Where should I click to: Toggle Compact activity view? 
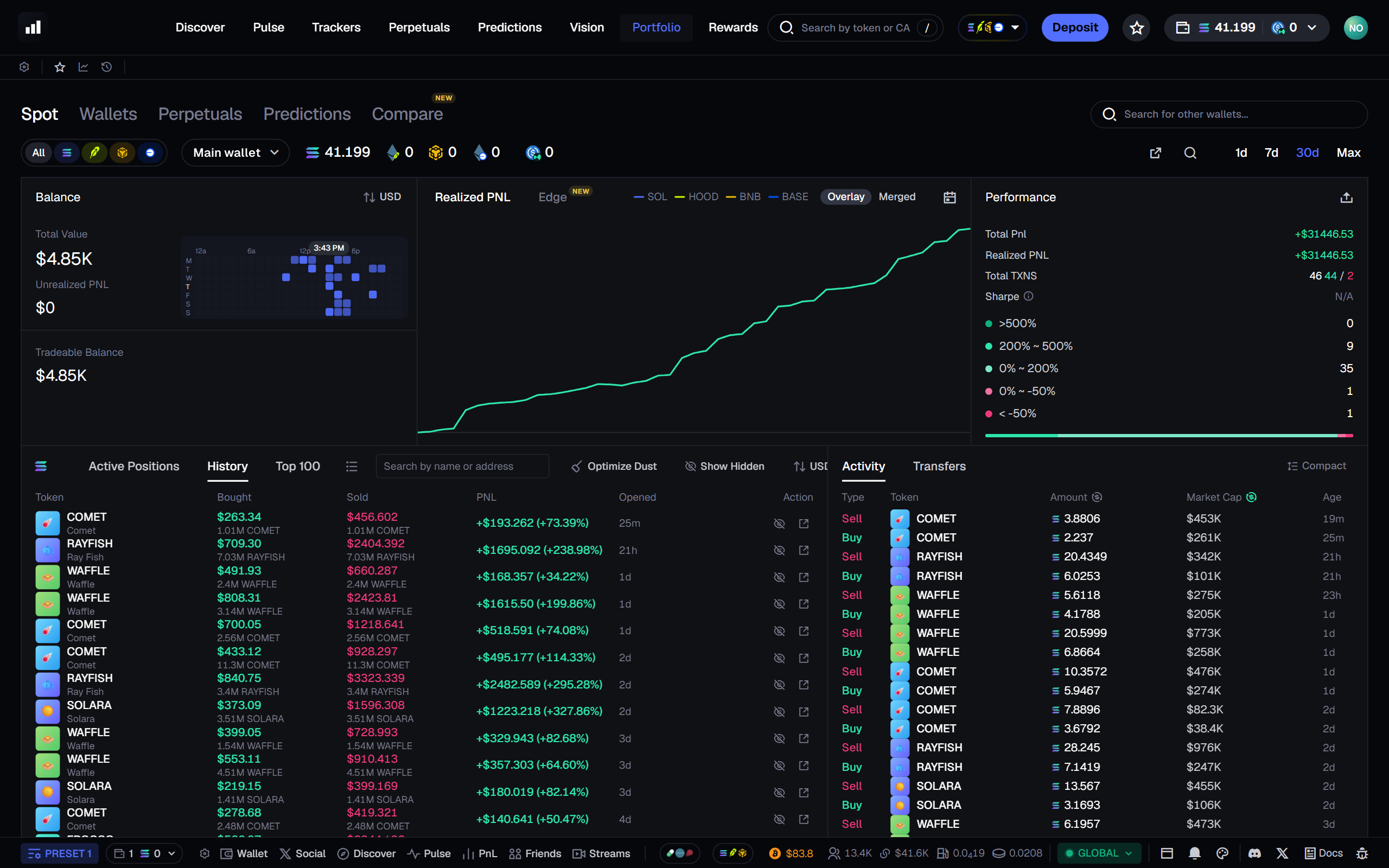coord(1317,465)
